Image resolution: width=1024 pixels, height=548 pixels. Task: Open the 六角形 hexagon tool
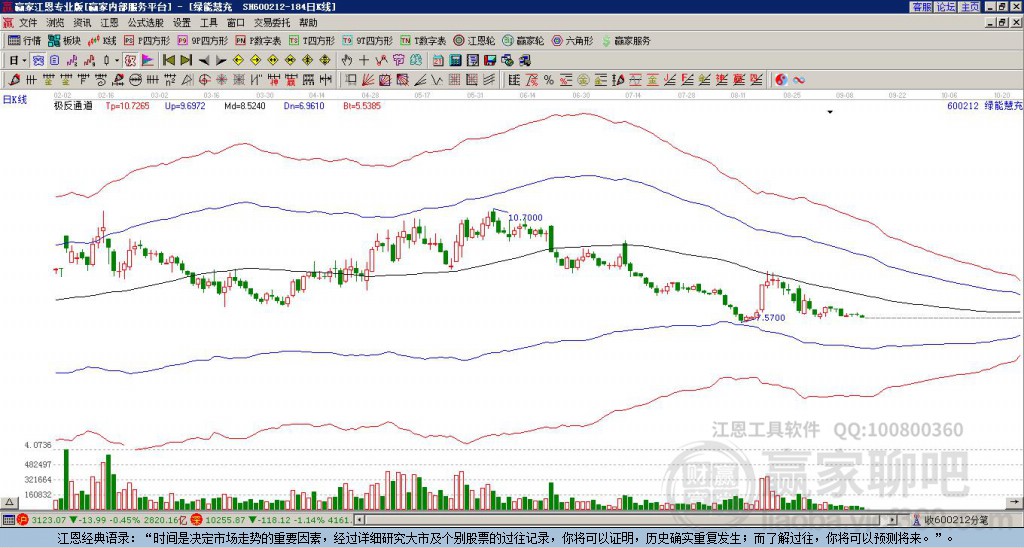573,40
